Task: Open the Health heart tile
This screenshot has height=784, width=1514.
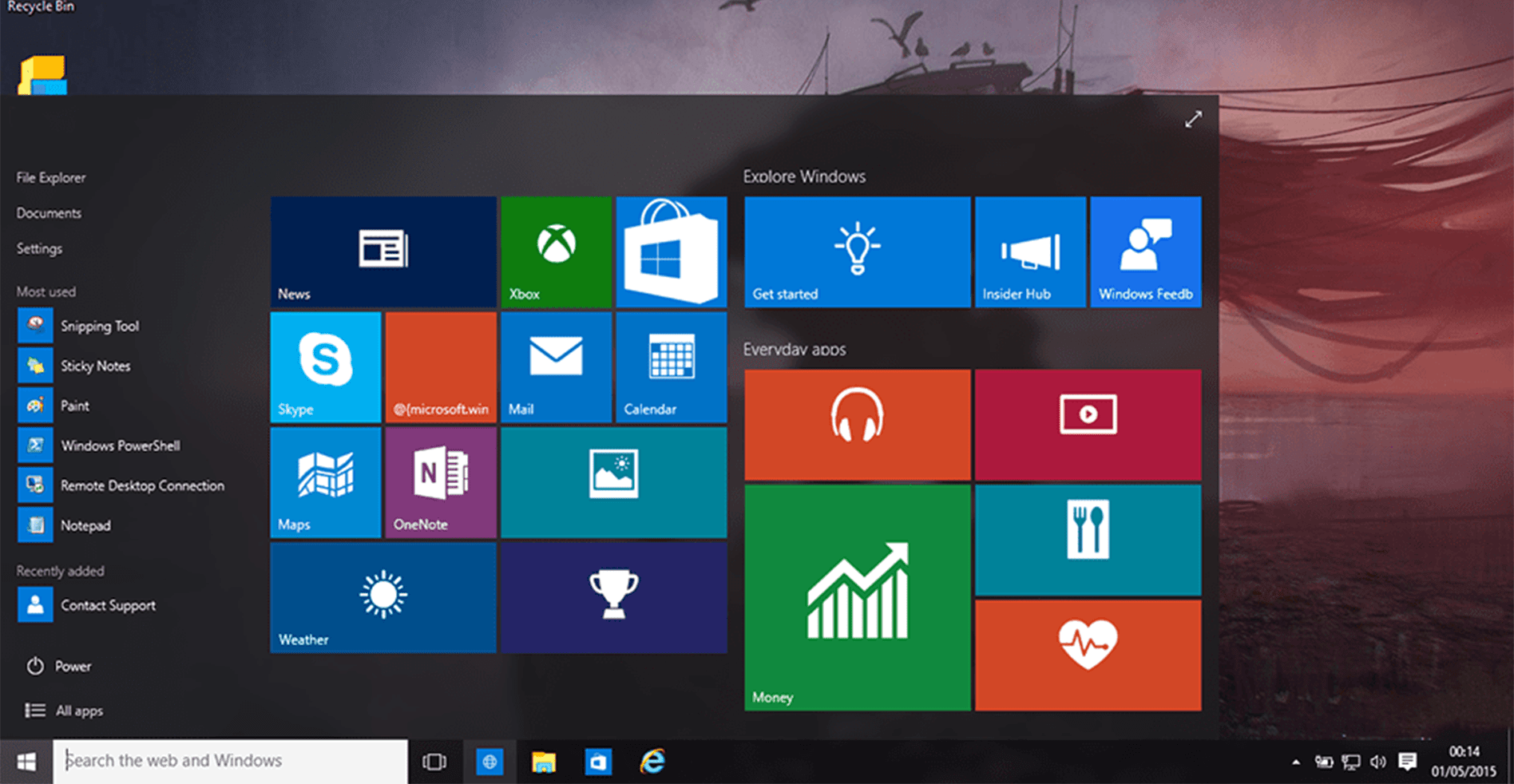Action: pos(1088,655)
